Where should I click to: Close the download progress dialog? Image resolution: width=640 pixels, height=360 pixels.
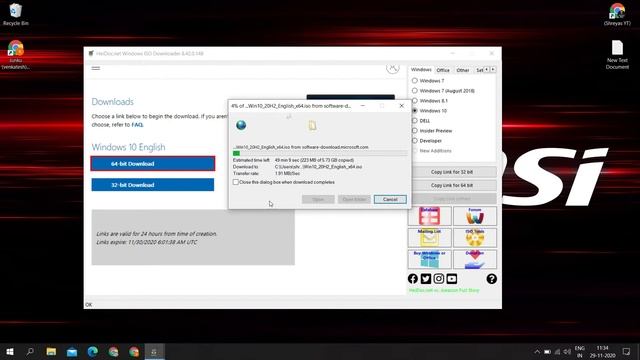[402, 106]
